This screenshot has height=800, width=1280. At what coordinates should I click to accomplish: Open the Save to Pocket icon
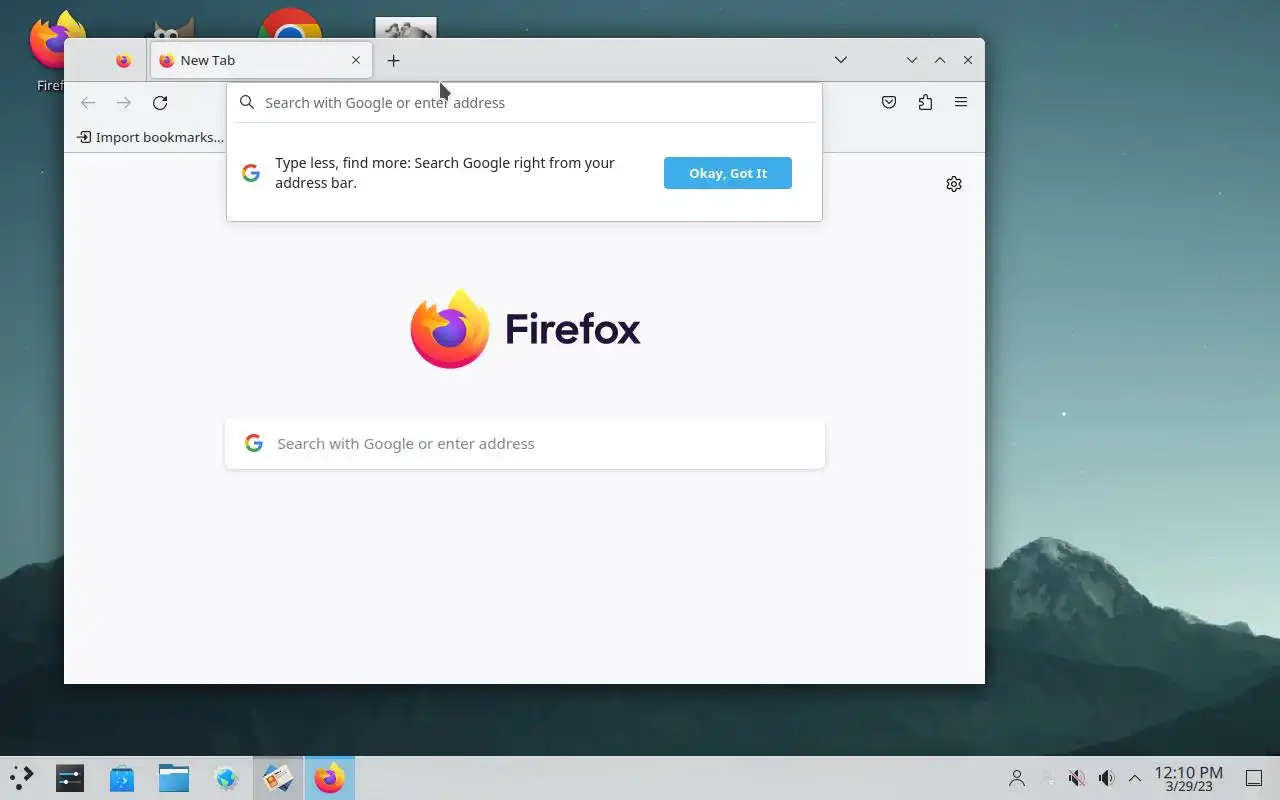889,102
